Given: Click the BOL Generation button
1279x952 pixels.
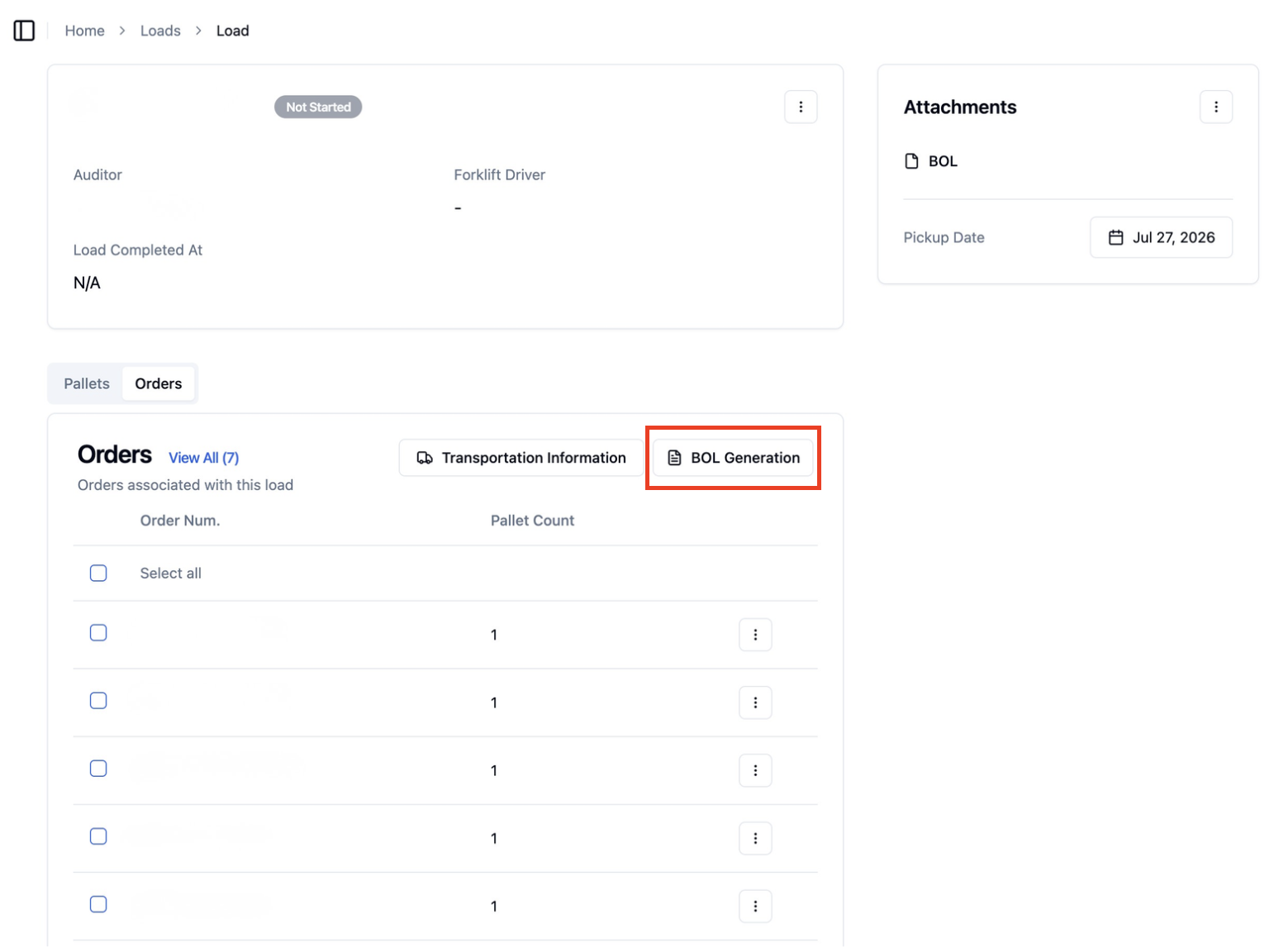Looking at the screenshot, I should click(x=733, y=458).
